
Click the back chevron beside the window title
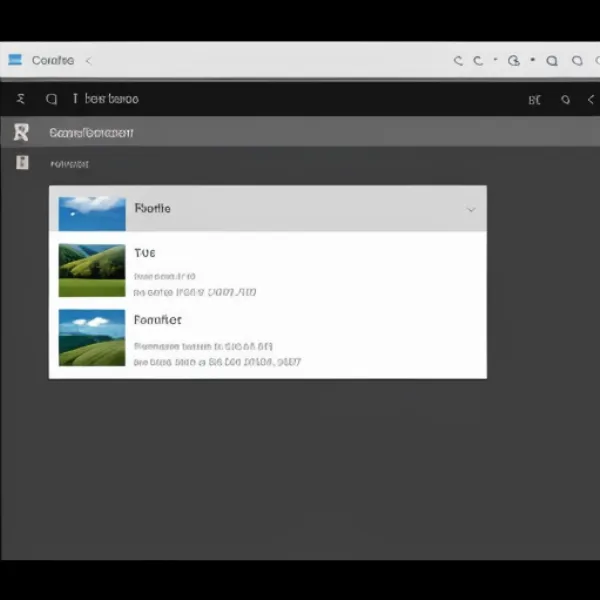(x=88, y=61)
